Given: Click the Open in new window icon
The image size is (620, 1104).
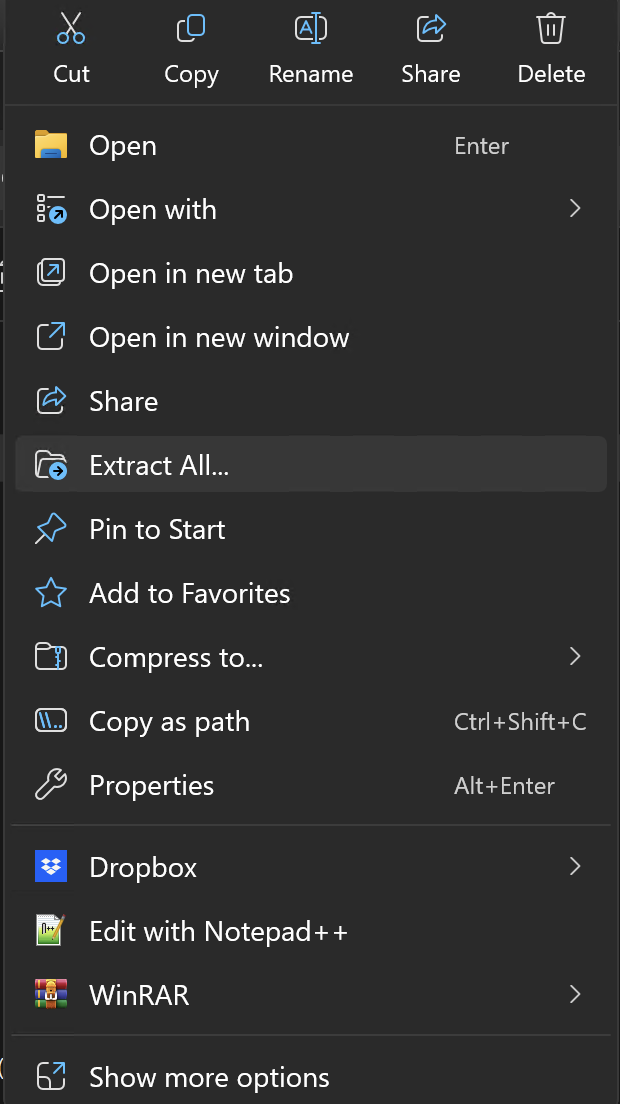Looking at the screenshot, I should [x=51, y=337].
